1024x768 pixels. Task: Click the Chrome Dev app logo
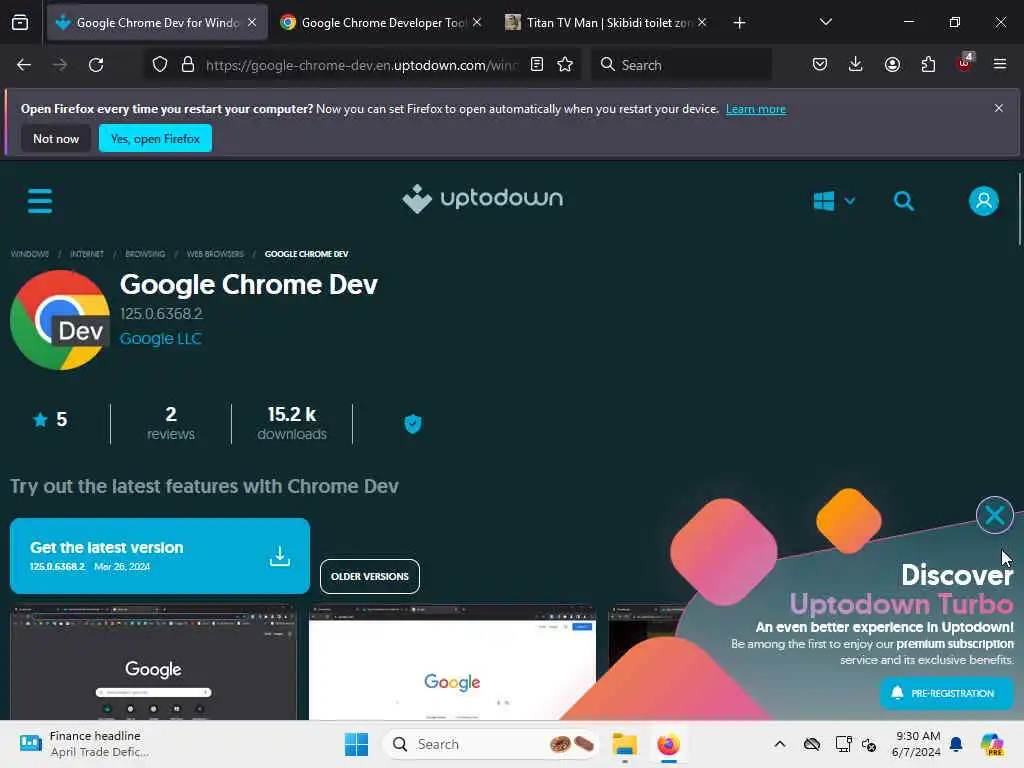[60, 320]
